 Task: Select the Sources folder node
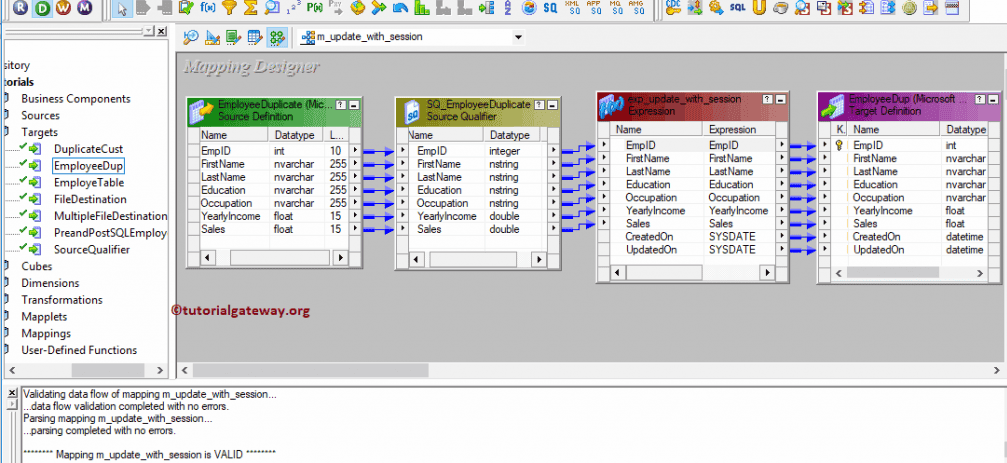point(40,116)
